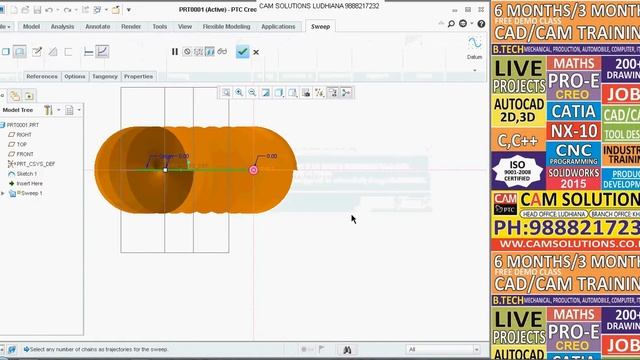640x360 pixels.
Task: Open the Tools ribbon tab
Action: coord(160,27)
